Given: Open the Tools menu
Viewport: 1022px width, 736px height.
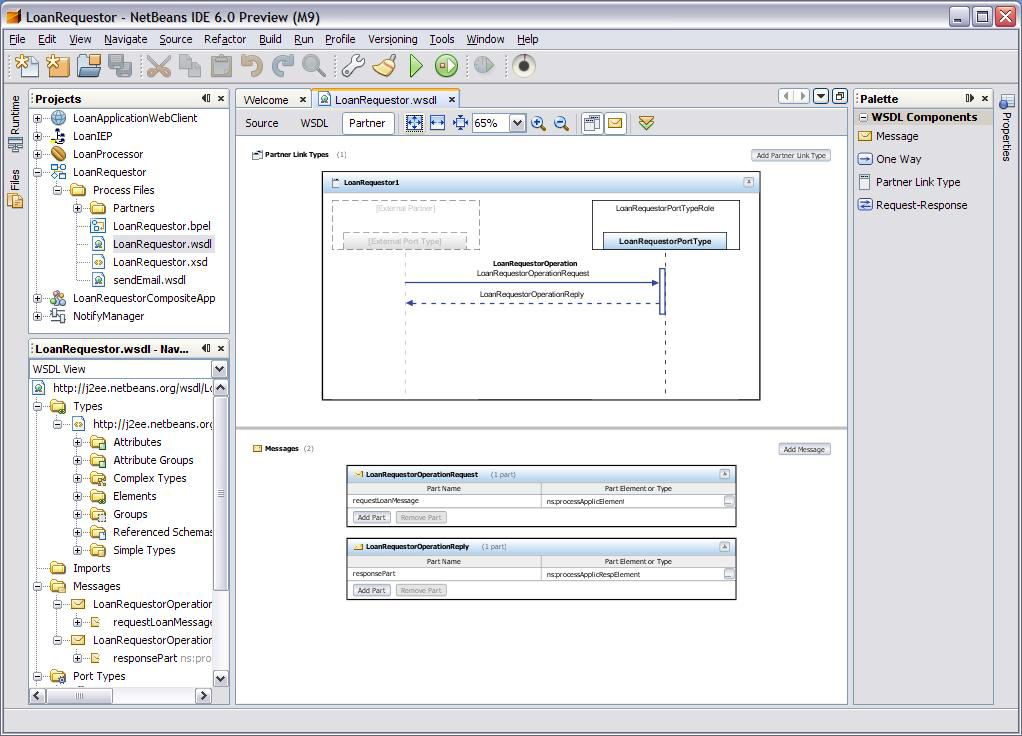Looking at the screenshot, I should coord(441,39).
